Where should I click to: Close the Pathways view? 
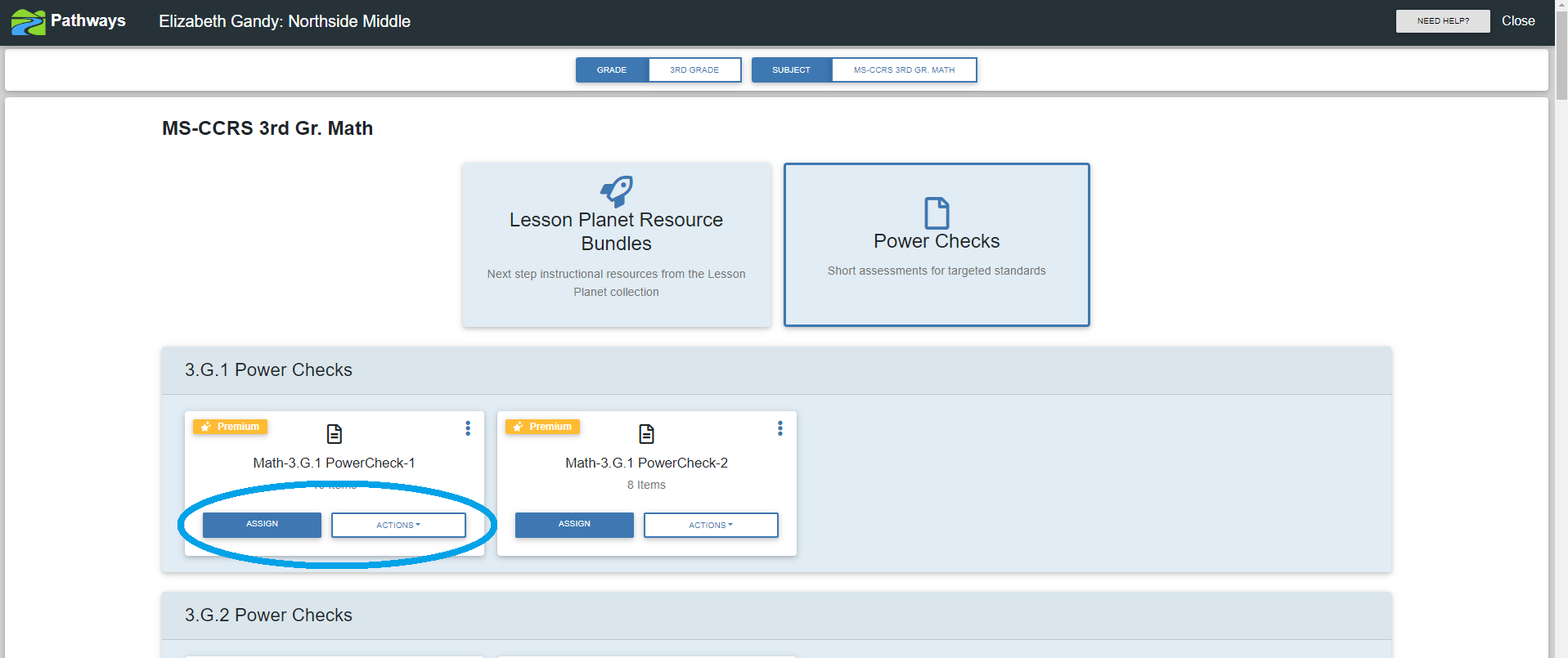pyautogui.click(x=1518, y=21)
